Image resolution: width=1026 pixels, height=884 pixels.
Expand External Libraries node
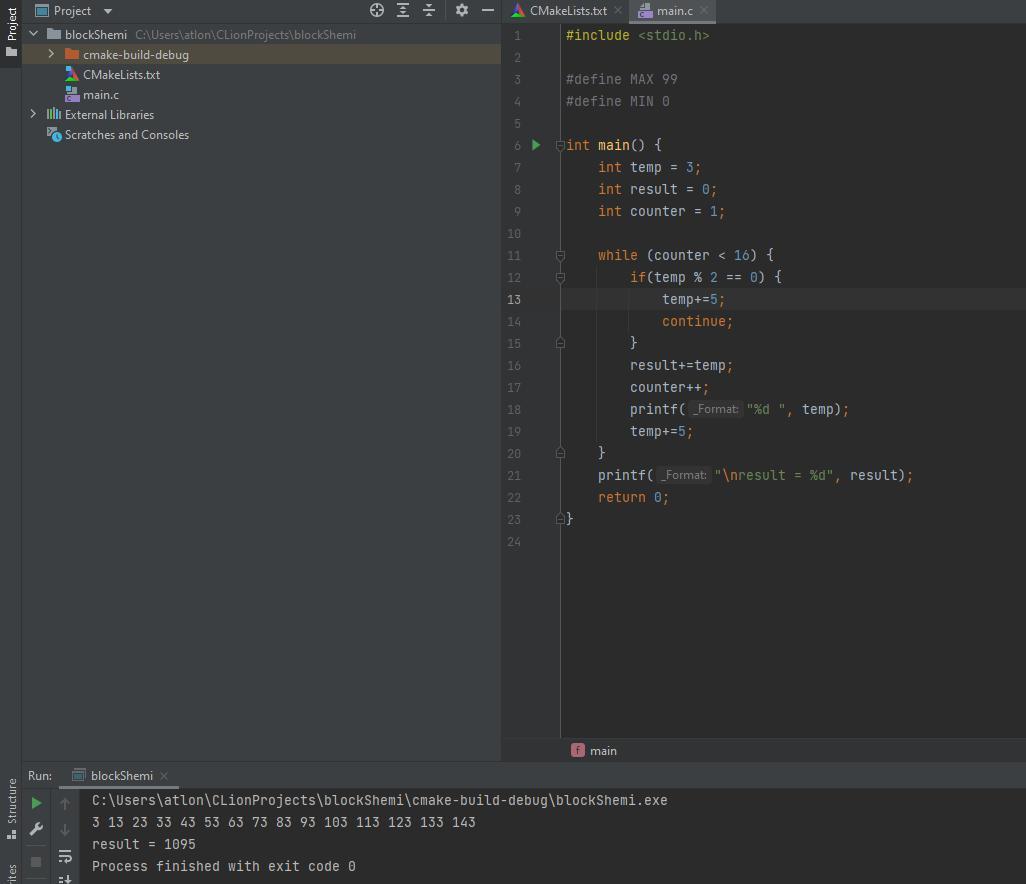(33, 115)
